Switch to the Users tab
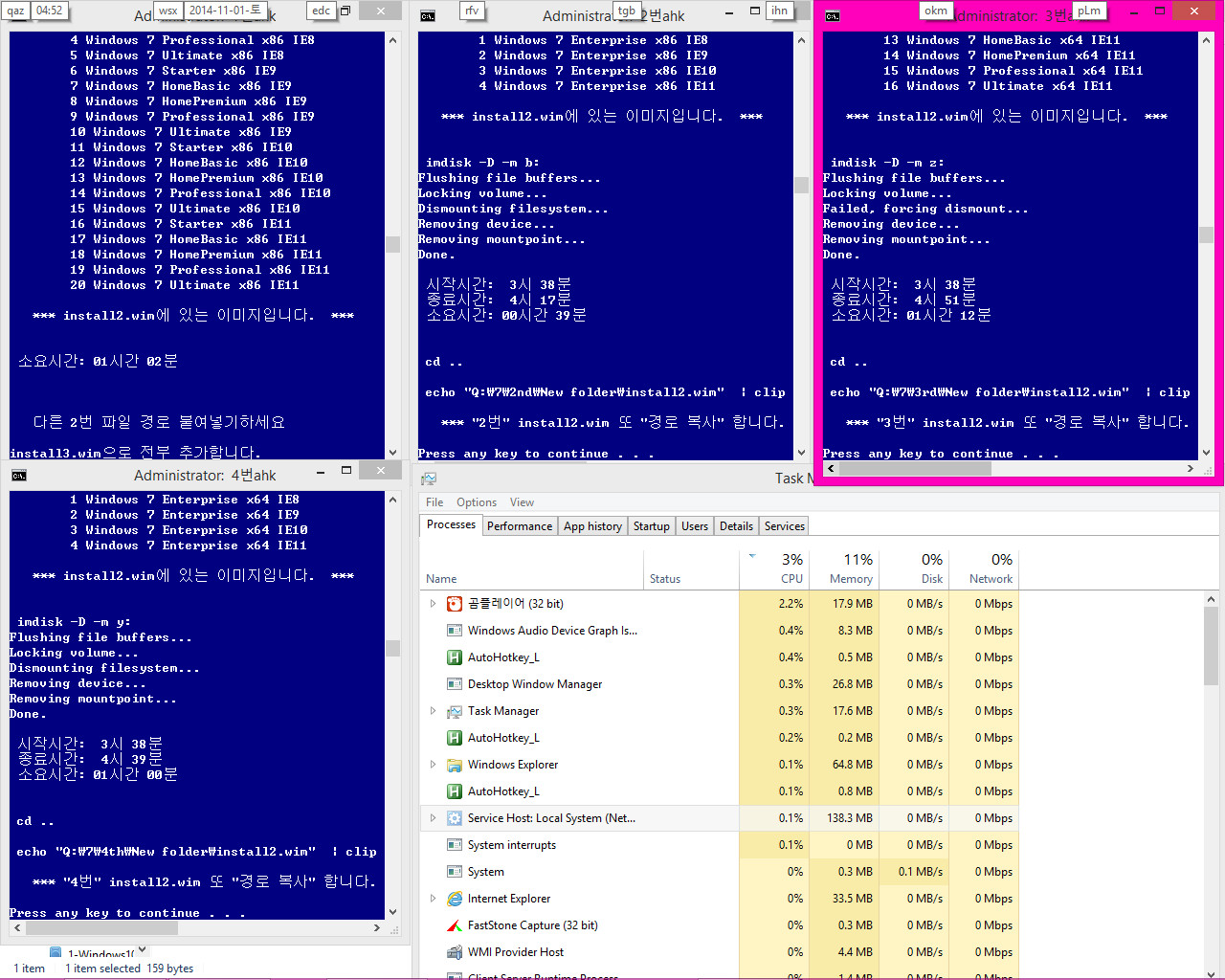The image size is (1225, 980). pyautogui.click(x=695, y=526)
